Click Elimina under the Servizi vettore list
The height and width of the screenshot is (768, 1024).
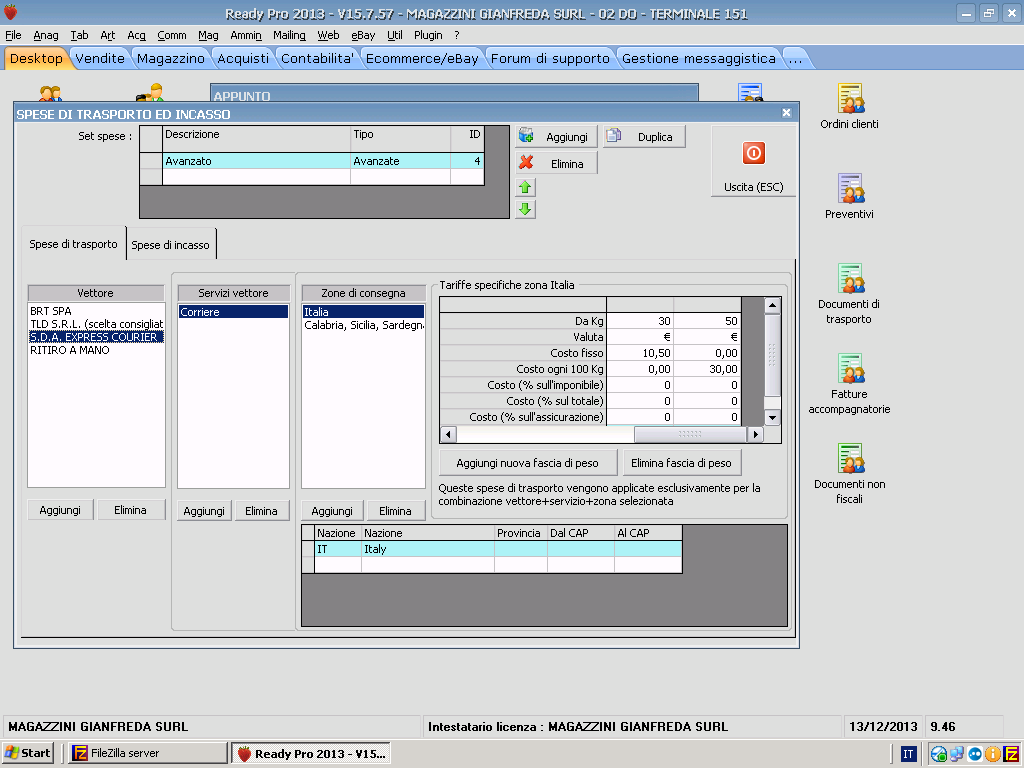[x=261, y=511]
